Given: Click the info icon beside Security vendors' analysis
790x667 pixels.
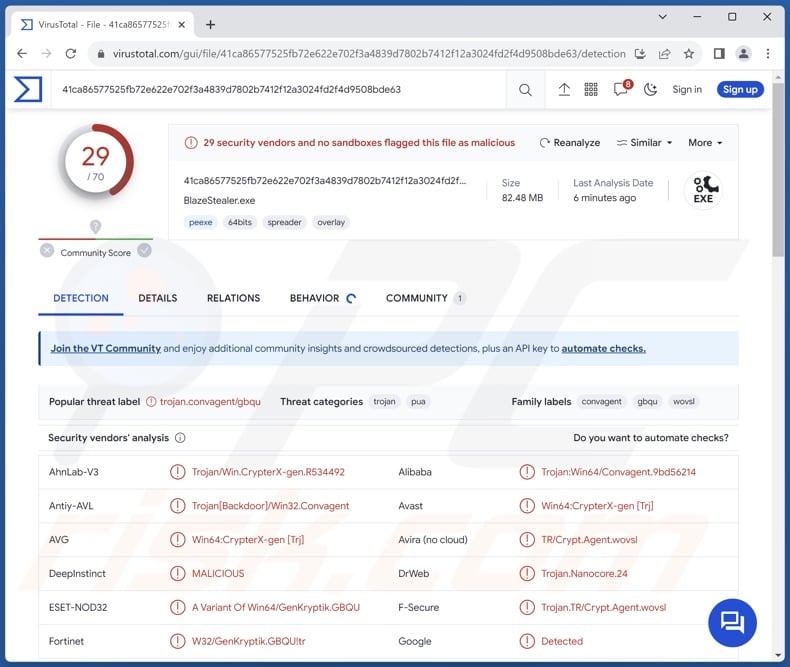Looking at the screenshot, I should pos(180,438).
